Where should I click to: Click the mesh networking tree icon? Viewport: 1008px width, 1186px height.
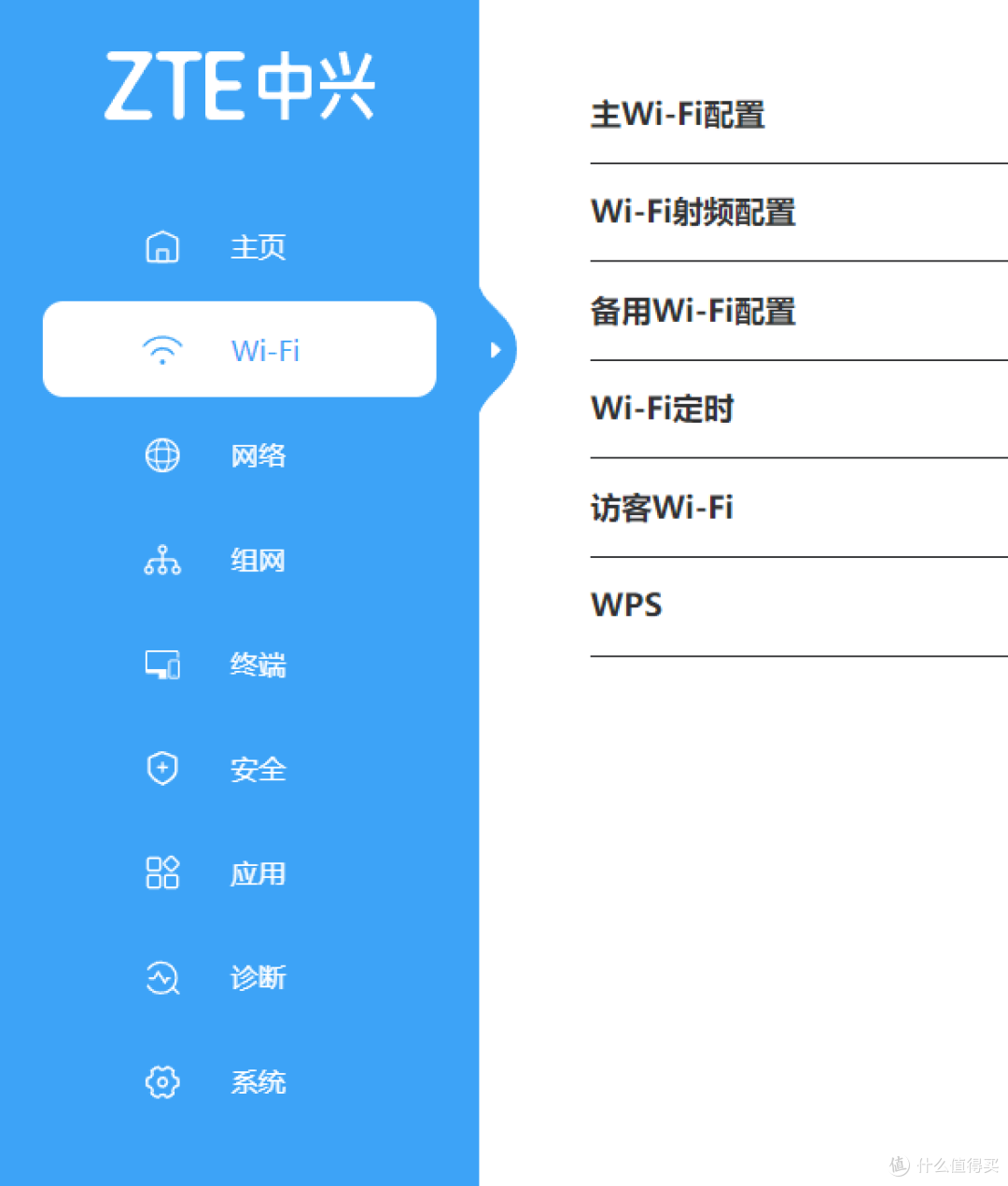[162, 560]
